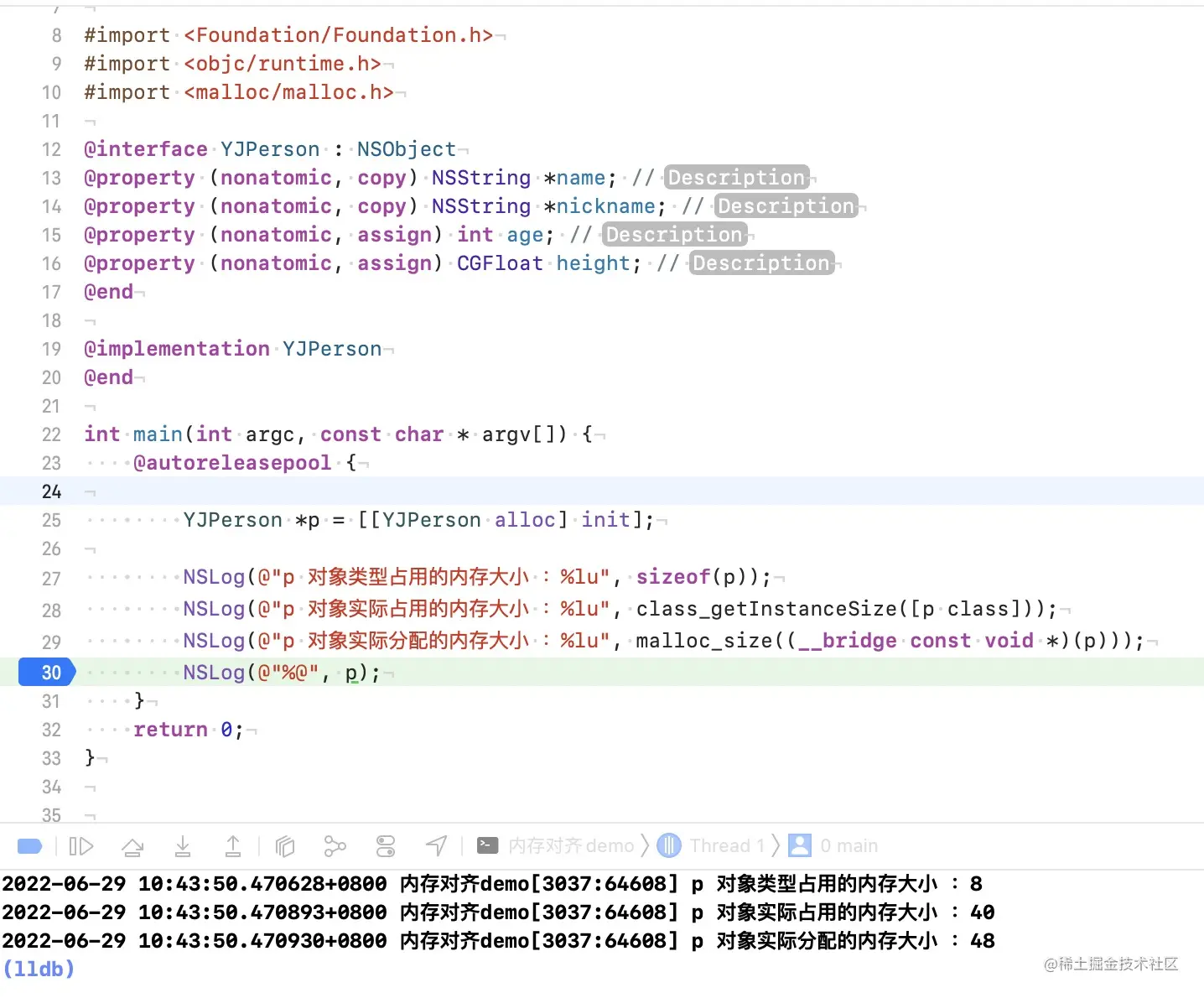Click the Thread icon in debug bar
Screen dimensions: 1204x998
pyautogui.click(x=669, y=845)
